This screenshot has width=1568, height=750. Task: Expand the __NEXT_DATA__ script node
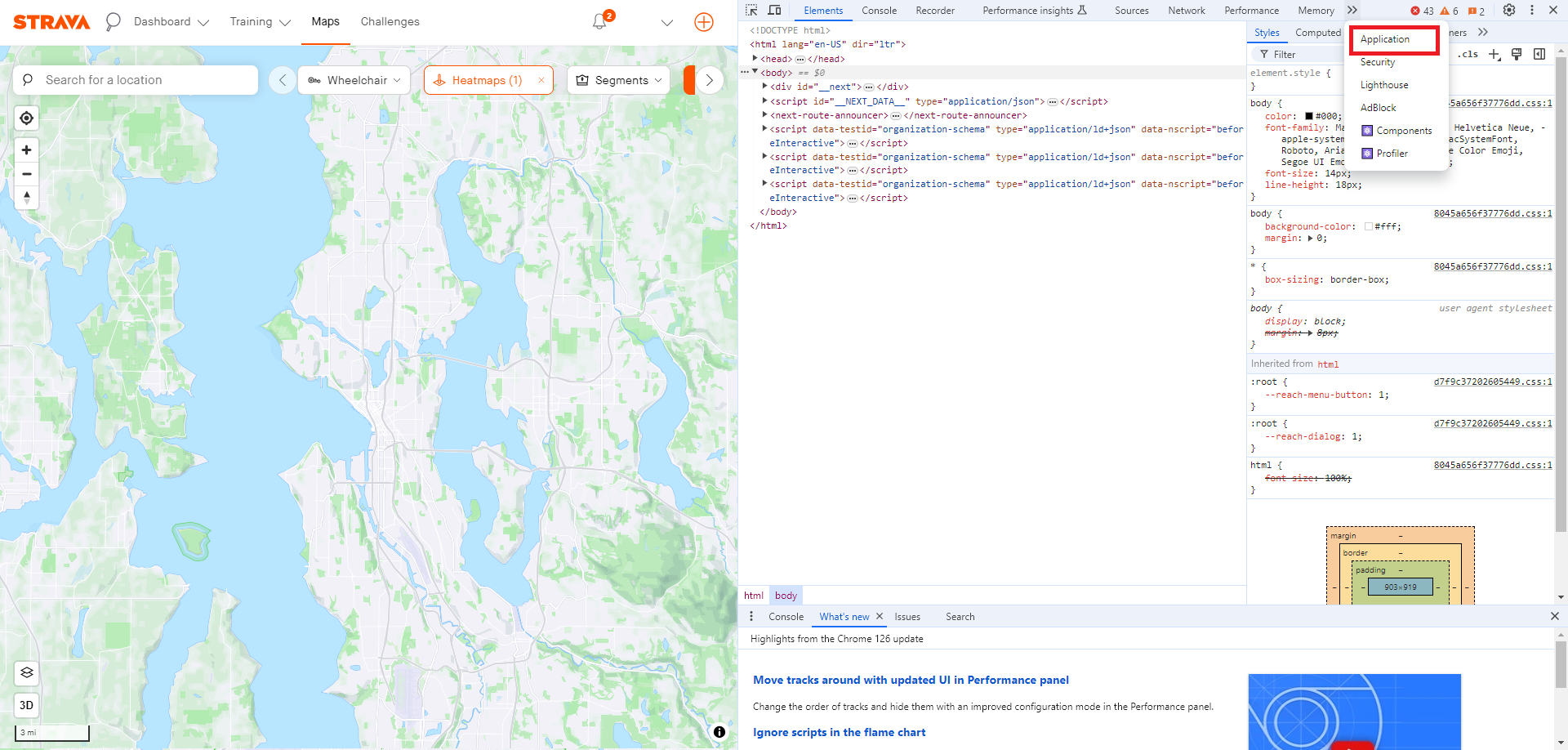coord(765,101)
